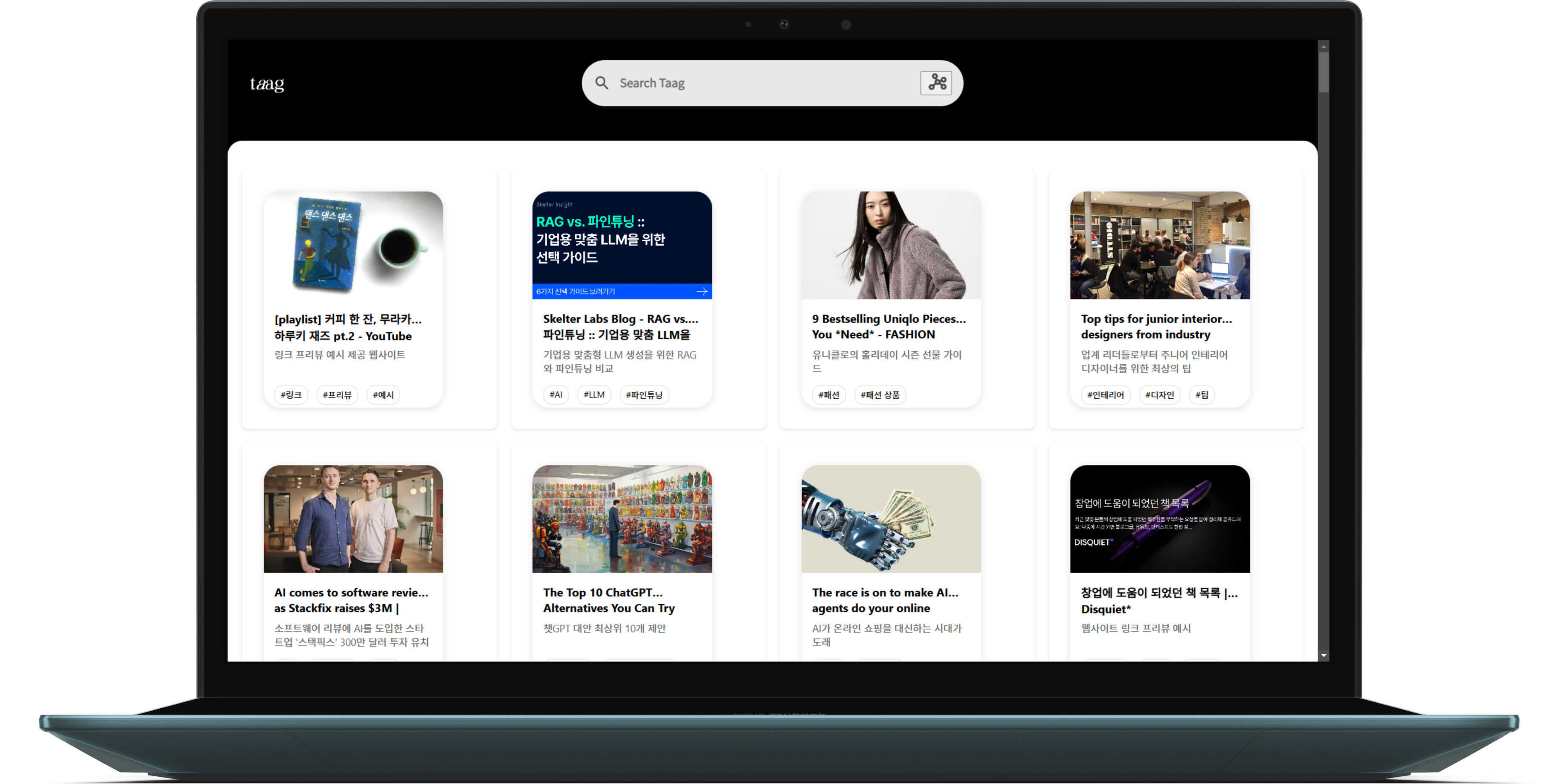Click the magnifier search icon
1559x784 pixels.
(x=602, y=83)
